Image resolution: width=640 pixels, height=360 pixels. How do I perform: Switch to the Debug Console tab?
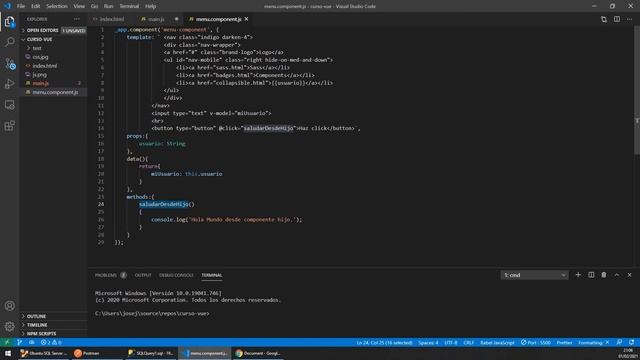176,275
